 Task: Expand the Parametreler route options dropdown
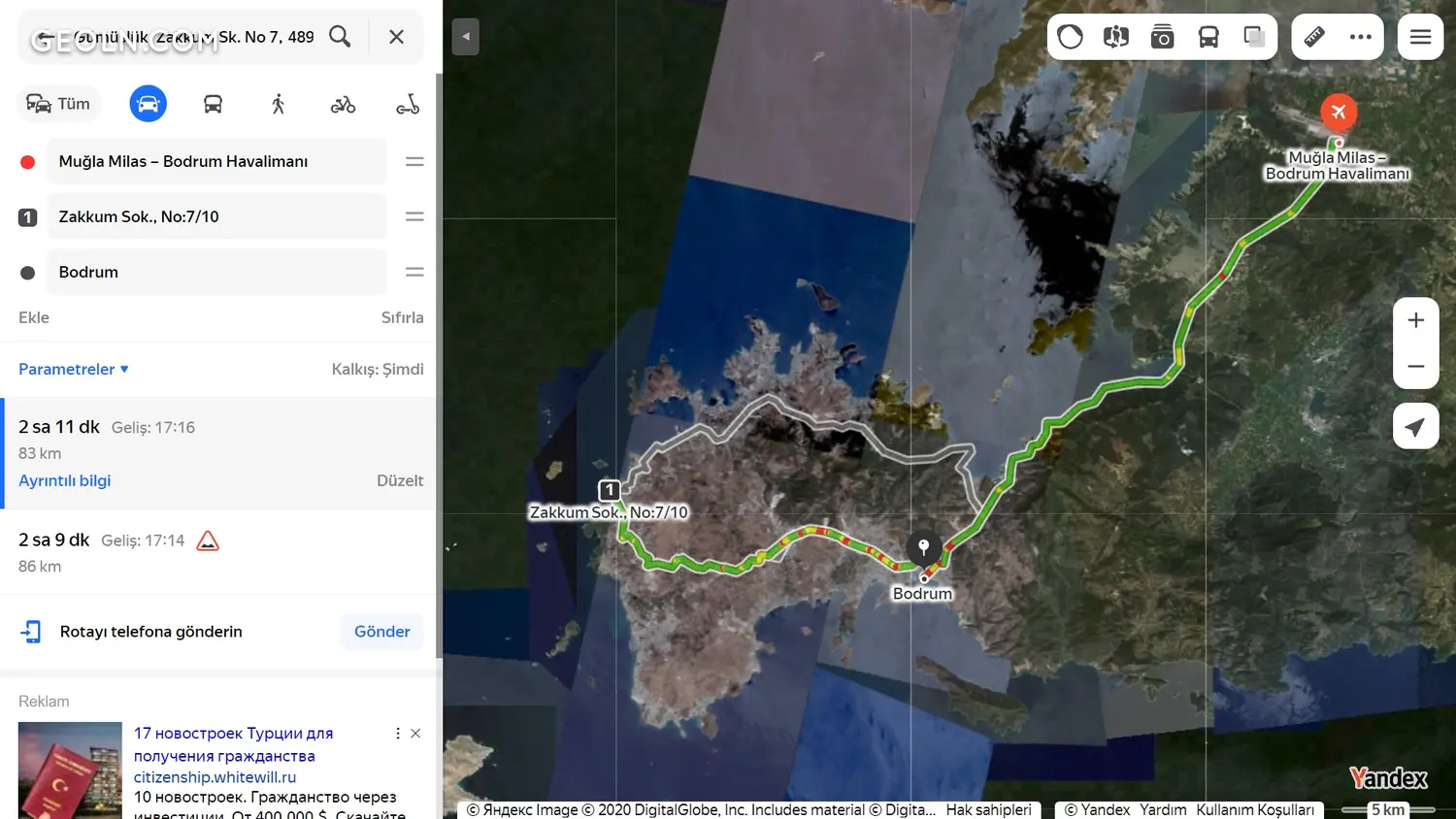click(74, 369)
